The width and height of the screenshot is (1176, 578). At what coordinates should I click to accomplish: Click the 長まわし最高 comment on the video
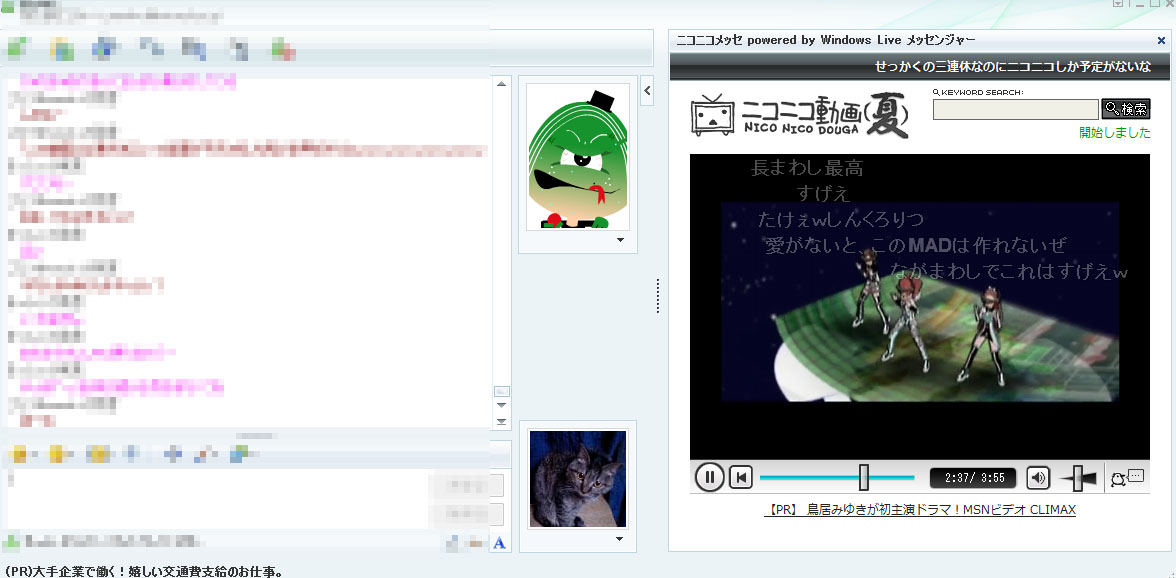(806, 168)
